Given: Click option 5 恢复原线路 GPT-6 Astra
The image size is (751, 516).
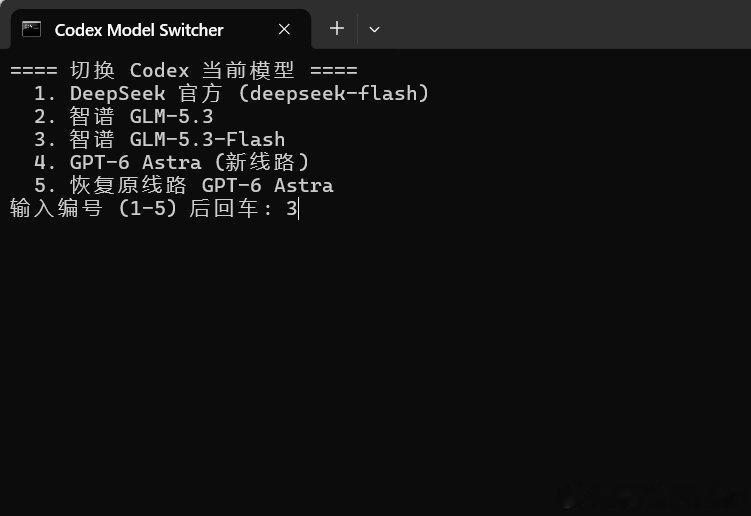Looking at the screenshot, I should (x=183, y=185).
